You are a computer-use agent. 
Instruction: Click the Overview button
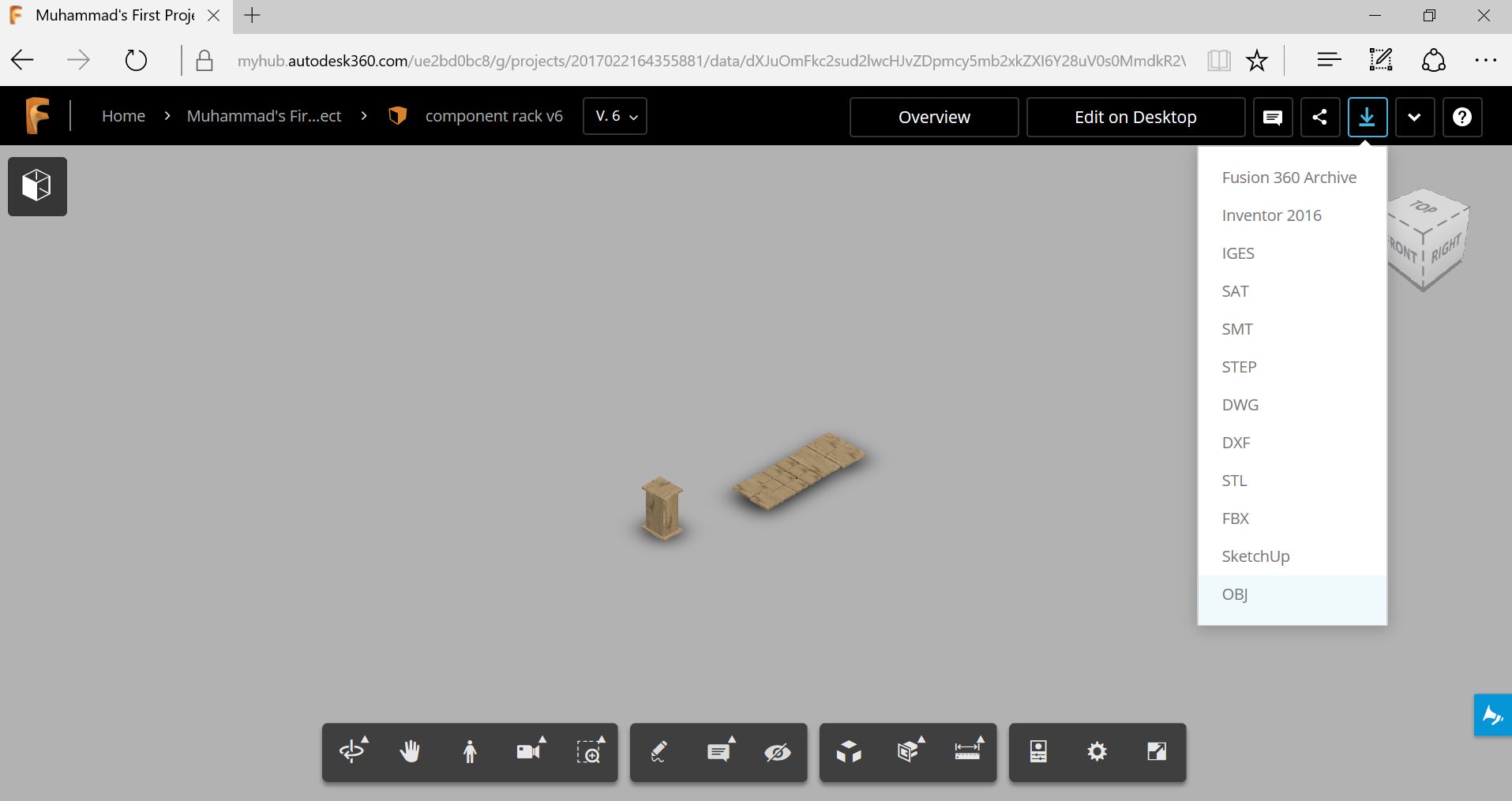pos(934,117)
